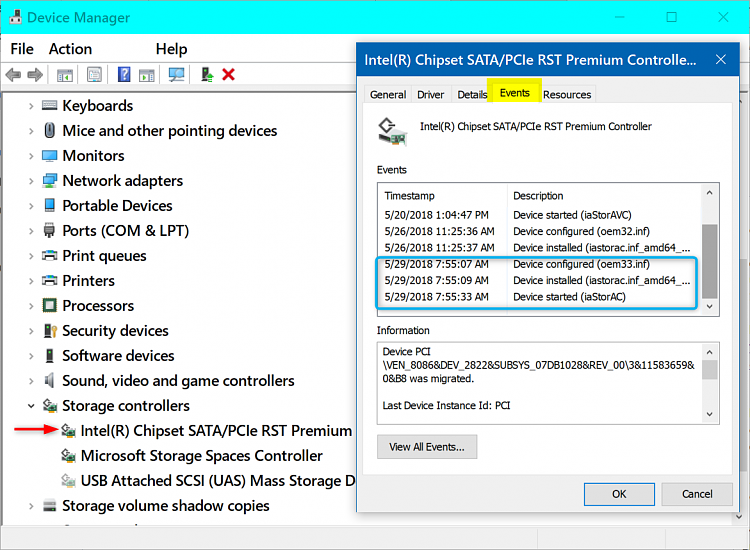Click Events list scrollbar down arrow
This screenshot has height=550, width=750.
[x=709, y=307]
